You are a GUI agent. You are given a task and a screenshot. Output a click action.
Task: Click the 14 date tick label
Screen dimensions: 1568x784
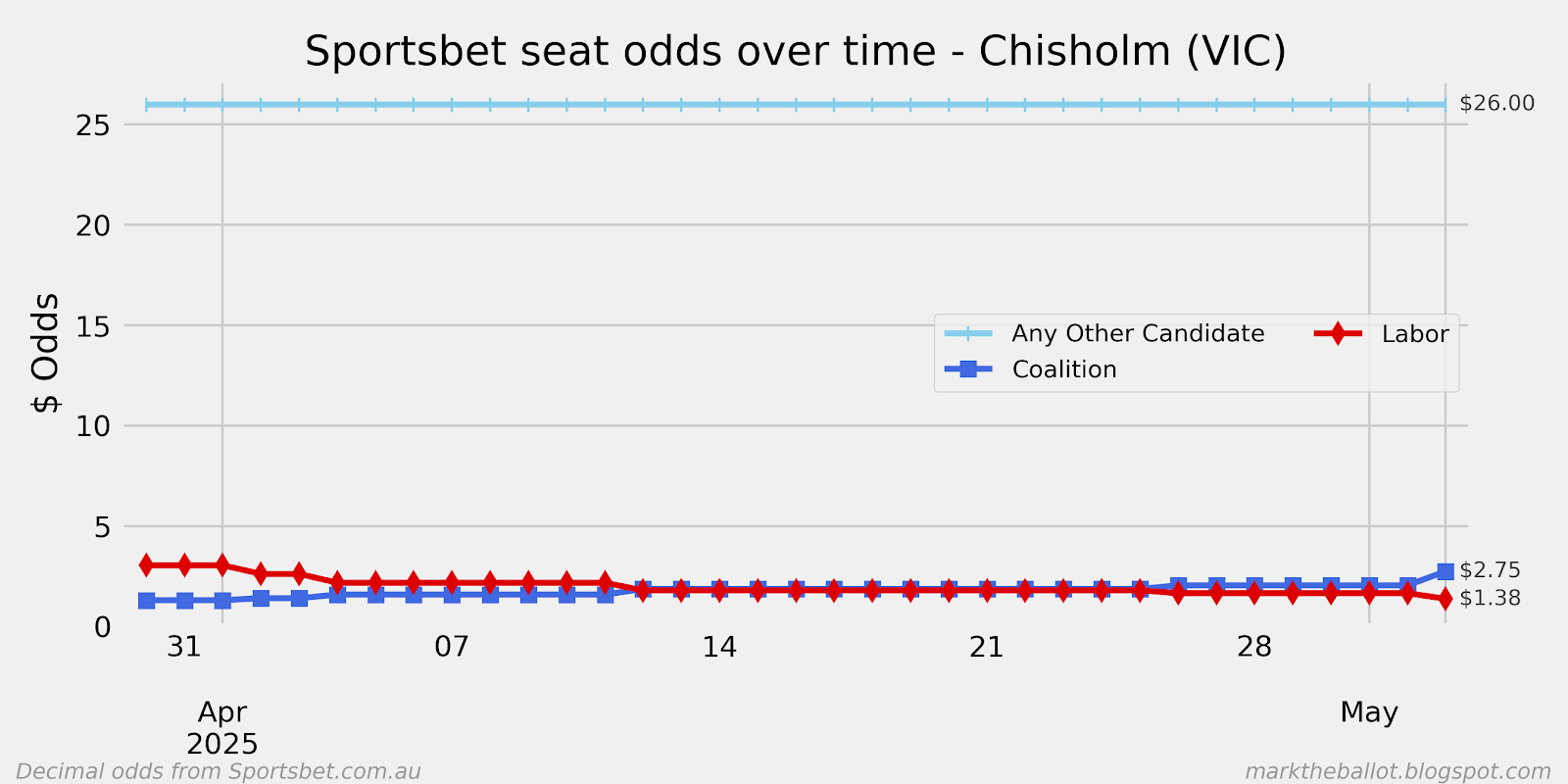point(719,647)
